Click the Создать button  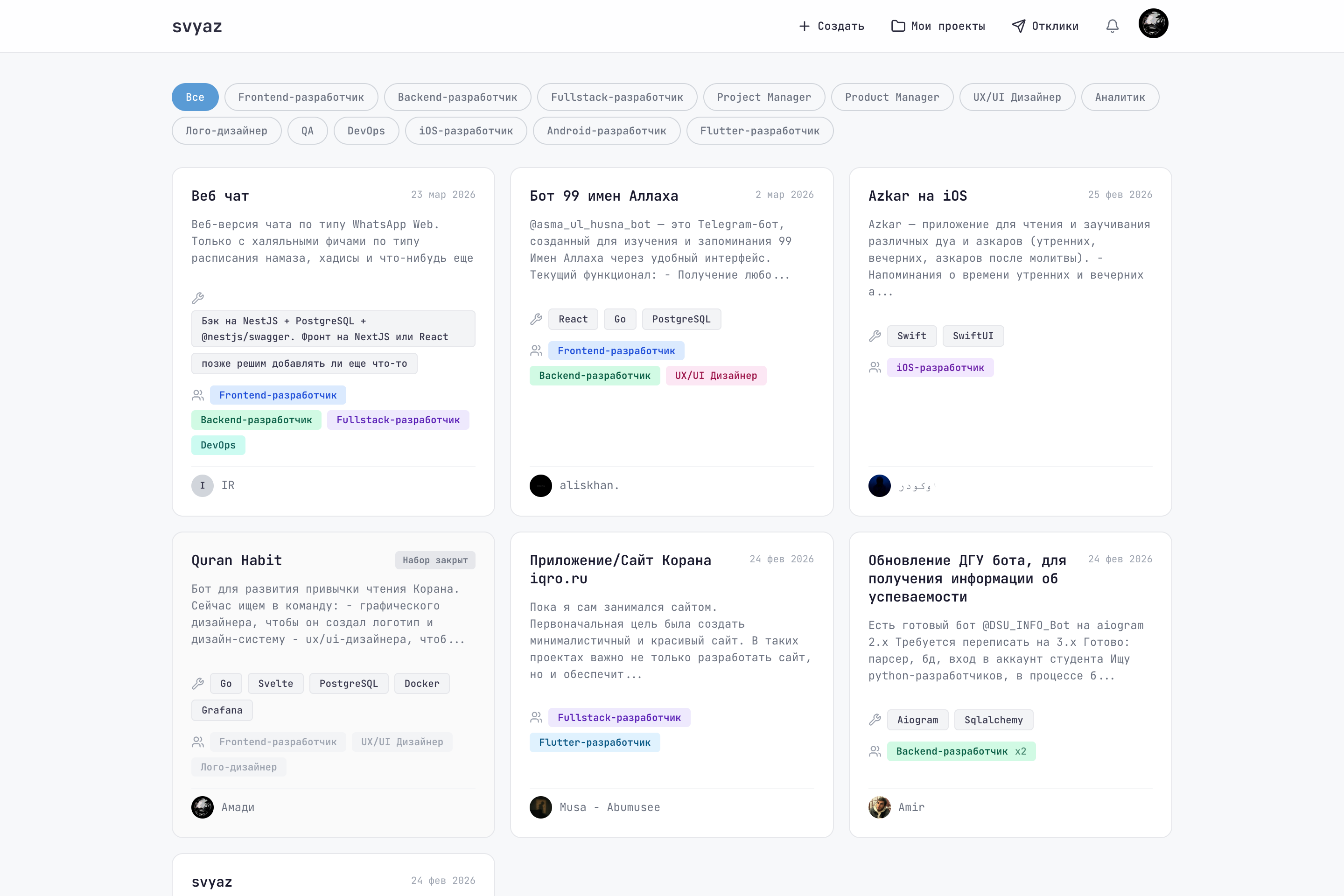coord(832,26)
